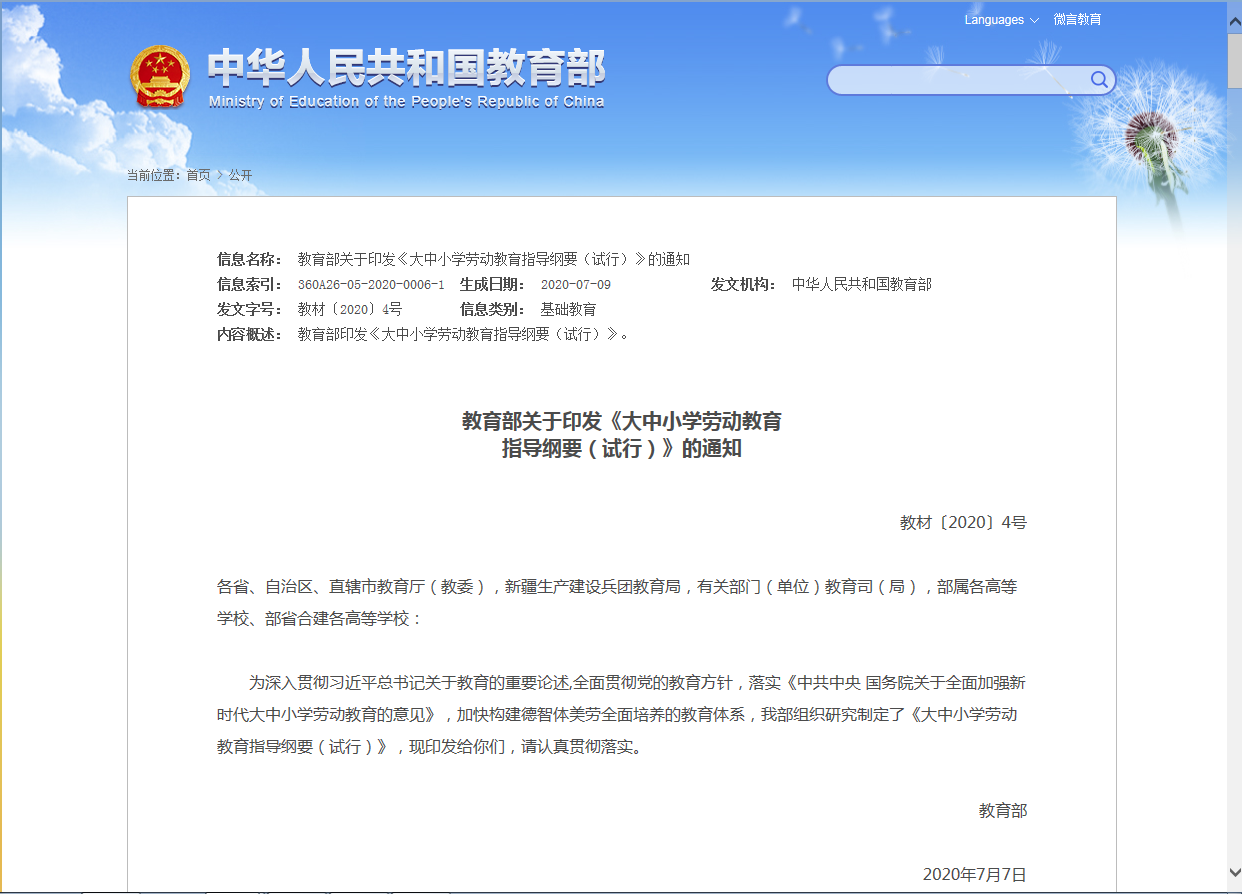
Task: Click the 生成日期 label
Action: (x=493, y=285)
